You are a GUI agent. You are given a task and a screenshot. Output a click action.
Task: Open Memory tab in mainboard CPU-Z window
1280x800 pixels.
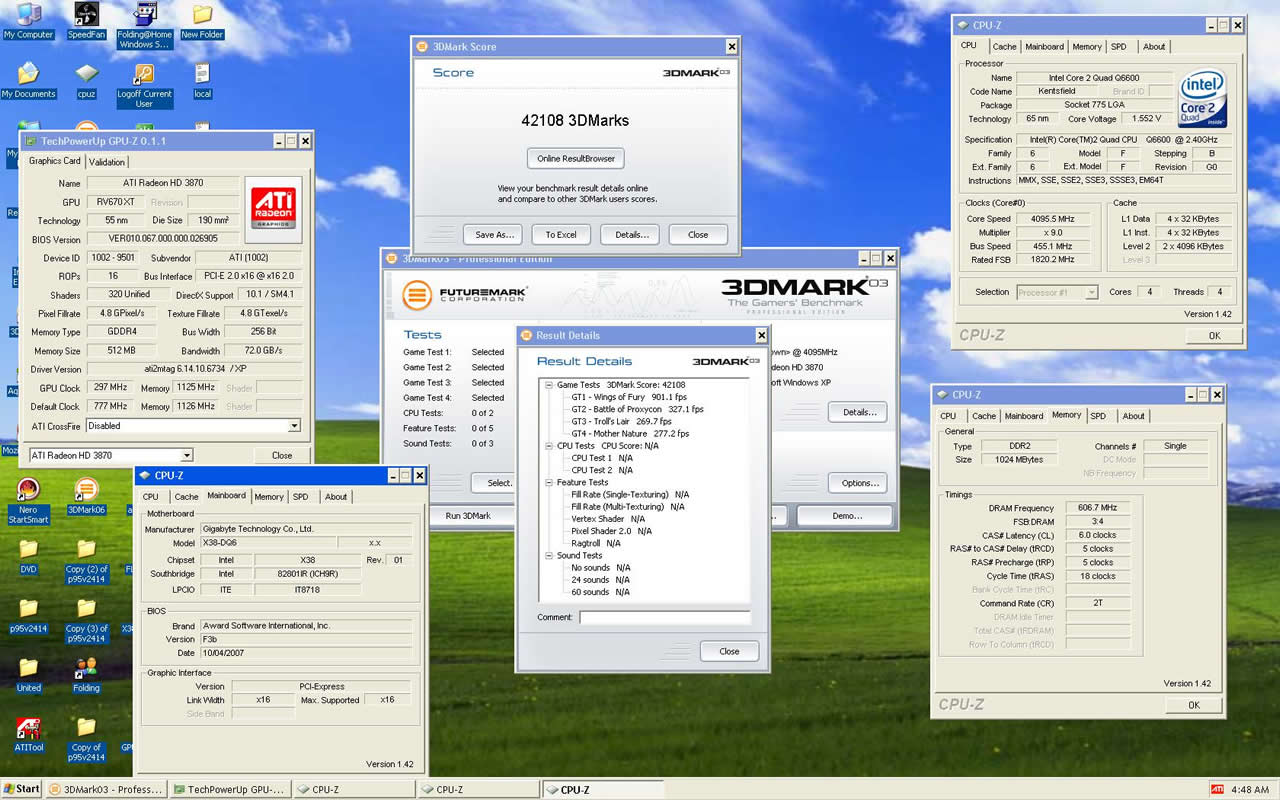click(268, 497)
